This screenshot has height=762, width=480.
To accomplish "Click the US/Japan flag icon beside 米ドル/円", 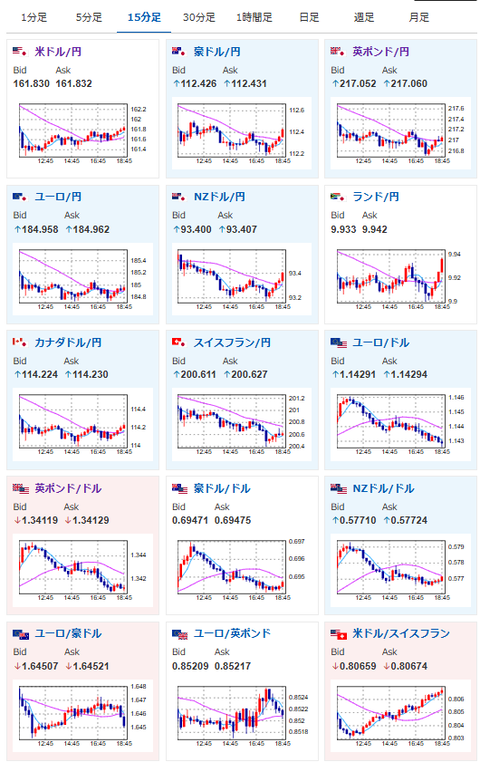I will coord(19,52).
